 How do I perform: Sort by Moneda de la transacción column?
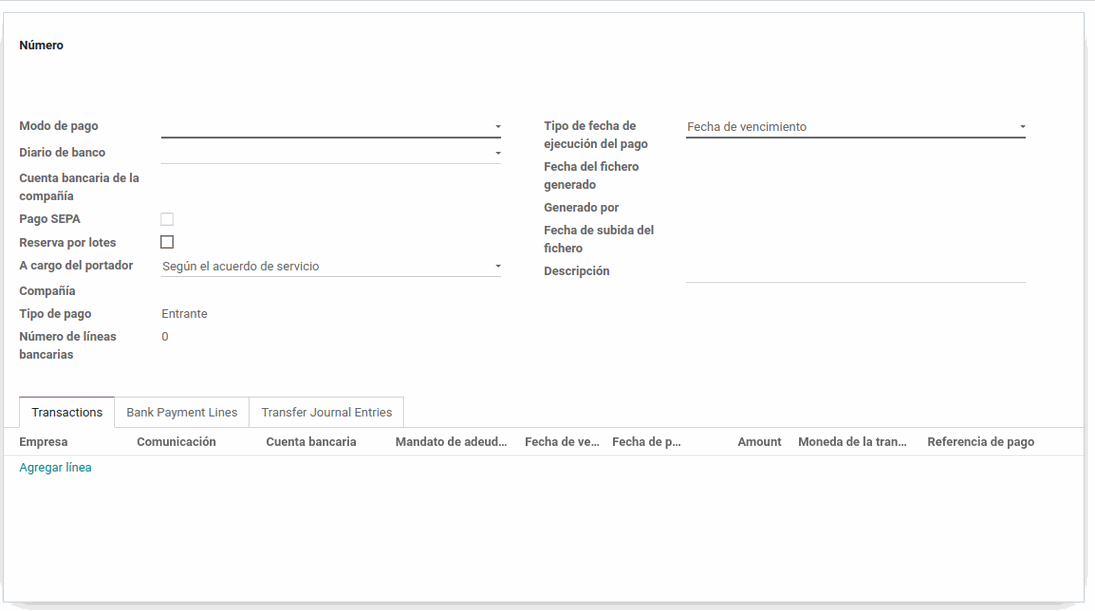click(x=852, y=442)
